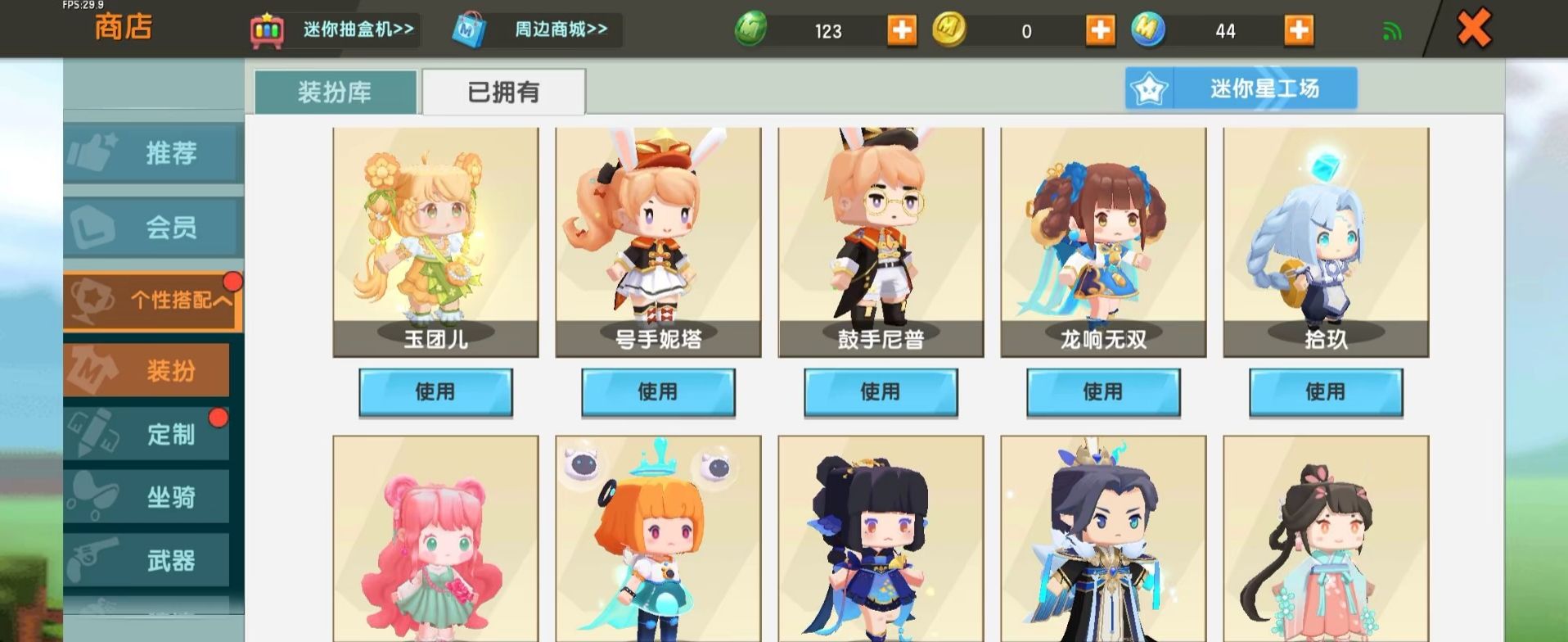Open the 会员 membership category
Screen dimensions: 1568x642
pyautogui.click(x=153, y=227)
